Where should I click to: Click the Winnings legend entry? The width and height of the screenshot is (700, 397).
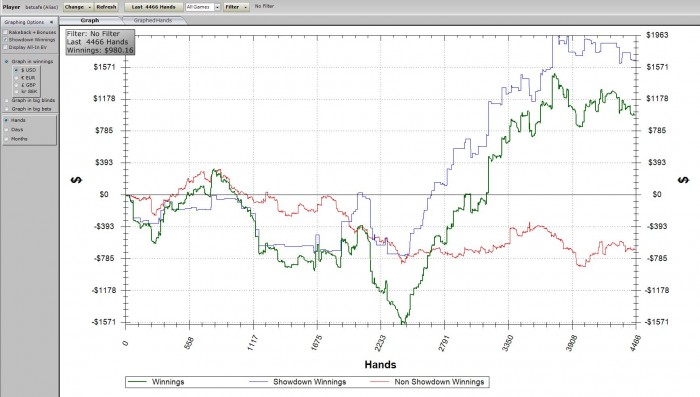[x=156, y=382]
